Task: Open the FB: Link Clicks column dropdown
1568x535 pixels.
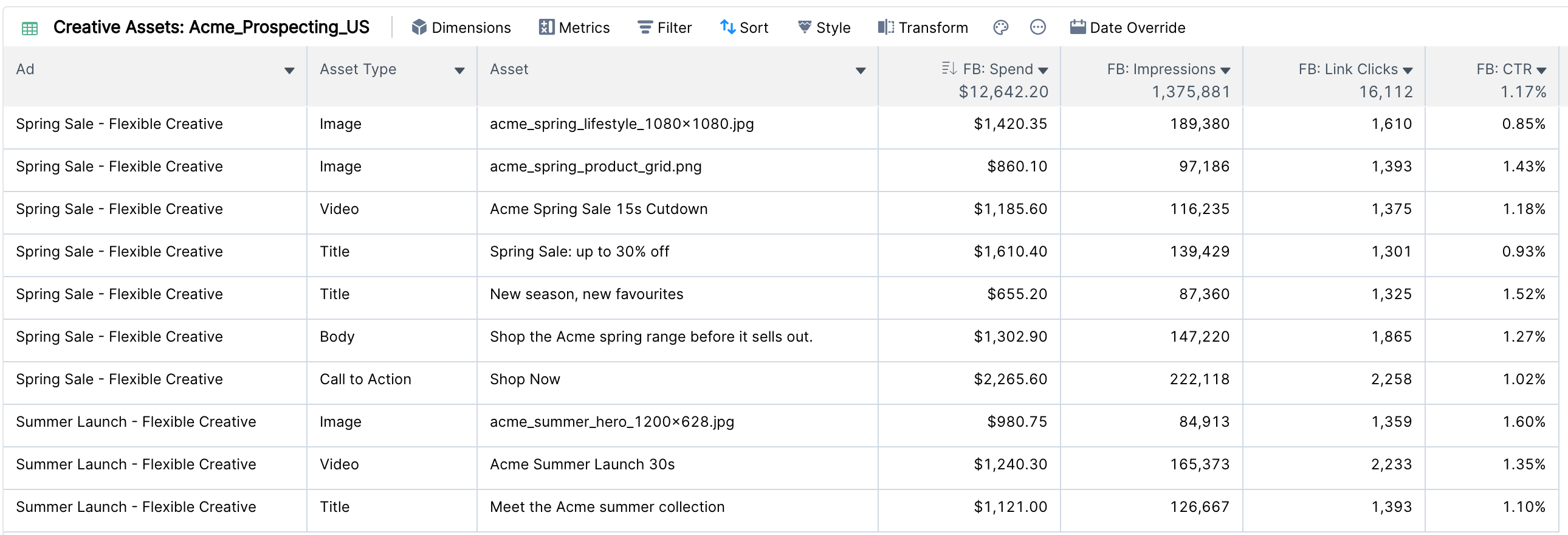Action: (x=1408, y=71)
